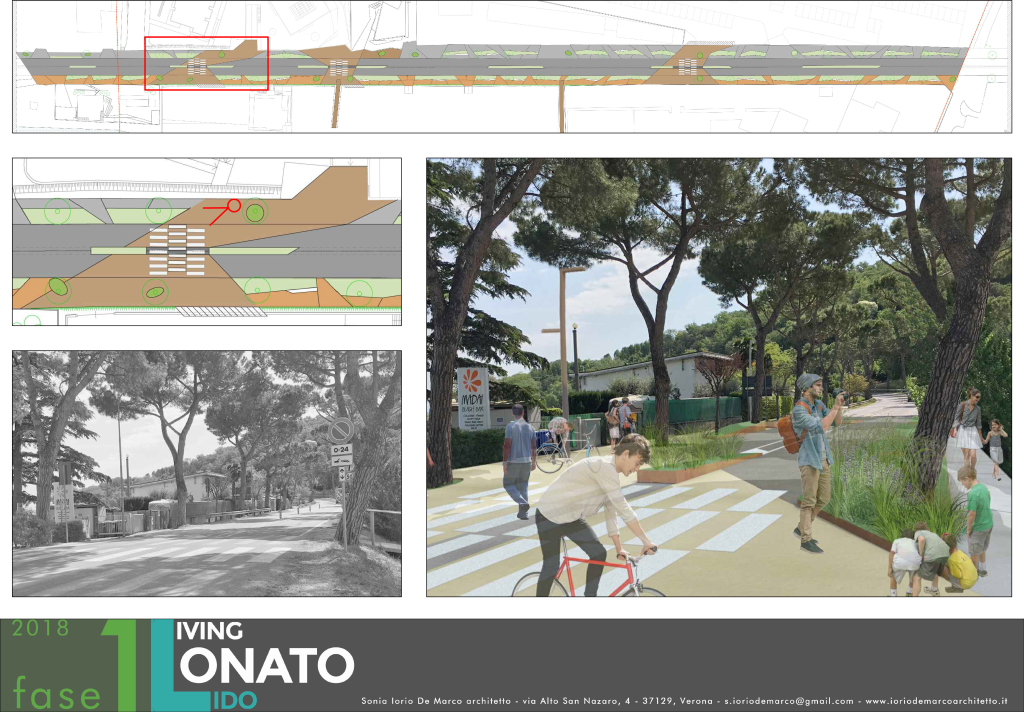1024x712 pixels.
Task: Click the 'fase' label in the footer
Action: 57,691
